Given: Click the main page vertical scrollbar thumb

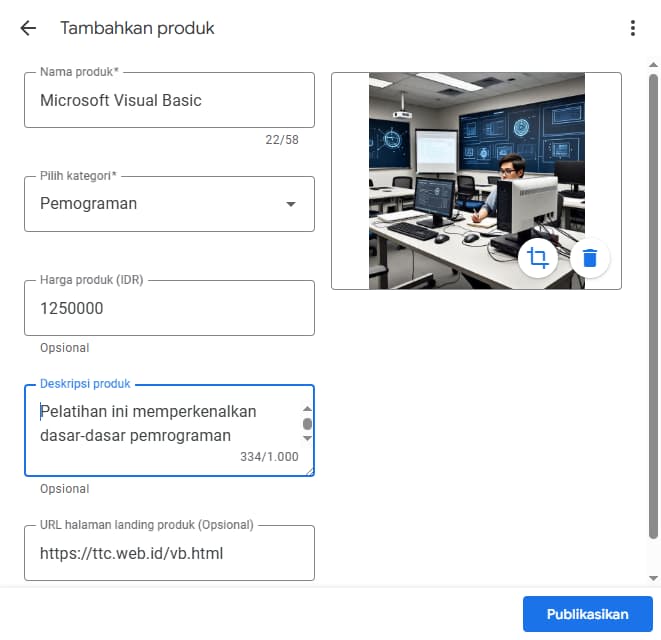Looking at the screenshot, I should pos(653,300).
